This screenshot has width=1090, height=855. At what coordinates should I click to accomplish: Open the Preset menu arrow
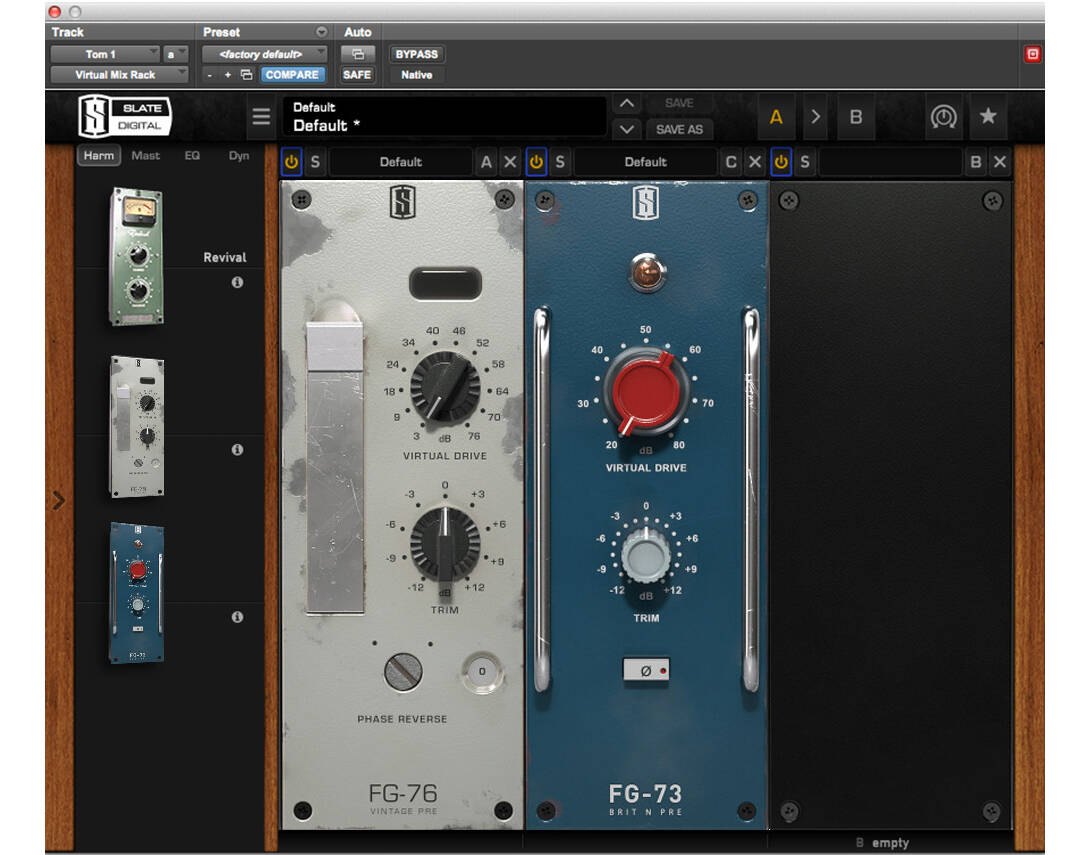tap(321, 32)
